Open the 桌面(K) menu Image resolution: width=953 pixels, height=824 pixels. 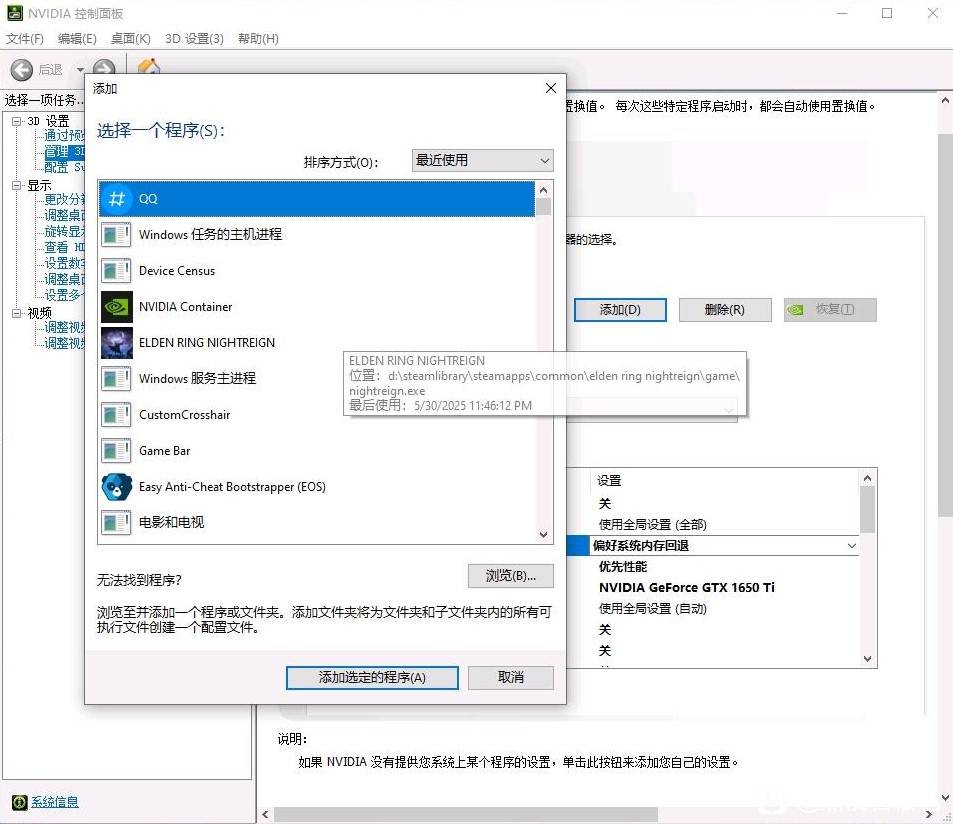click(x=131, y=39)
